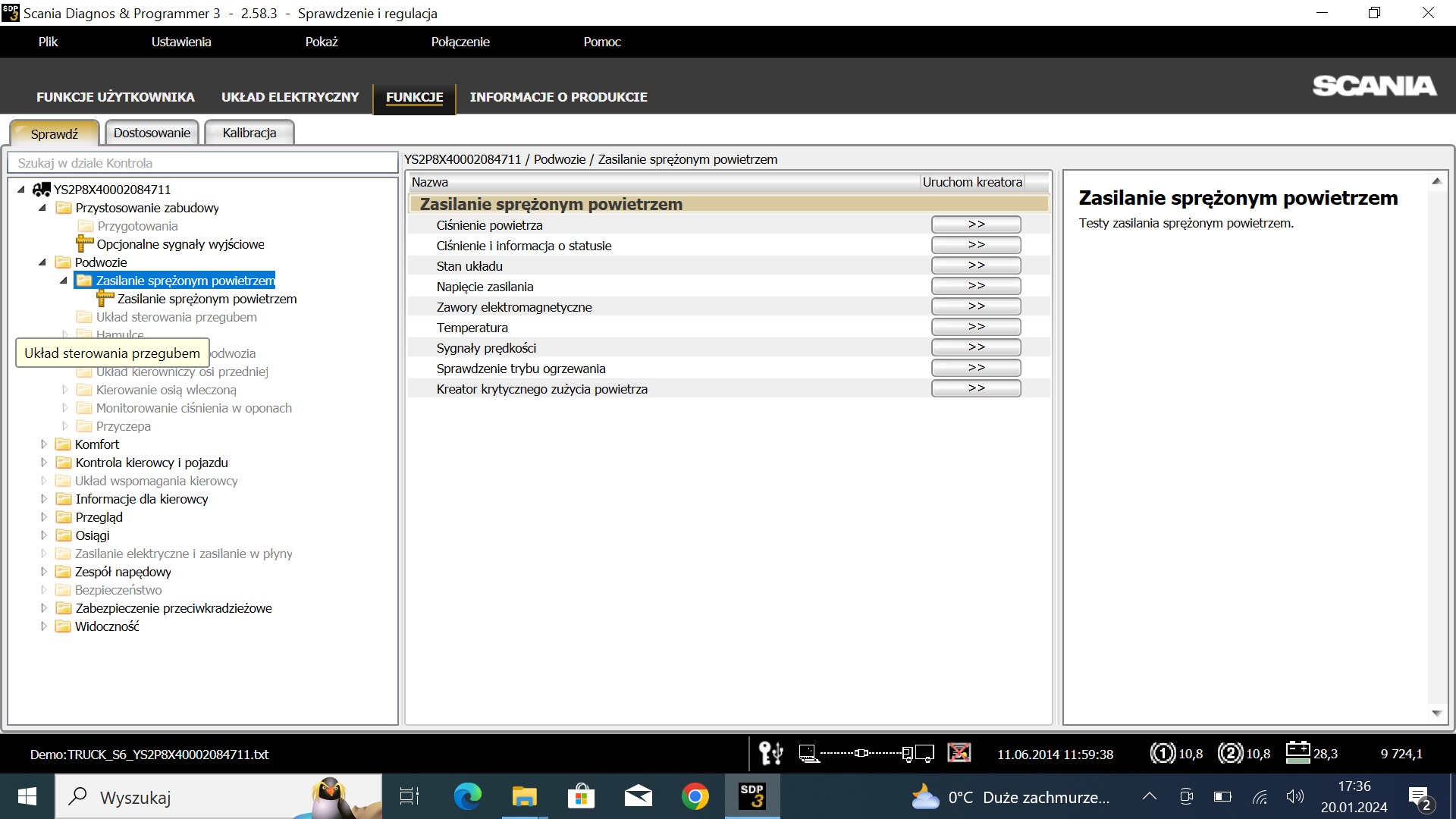Start the Ciśnienie powietrza wizard

tap(976, 224)
